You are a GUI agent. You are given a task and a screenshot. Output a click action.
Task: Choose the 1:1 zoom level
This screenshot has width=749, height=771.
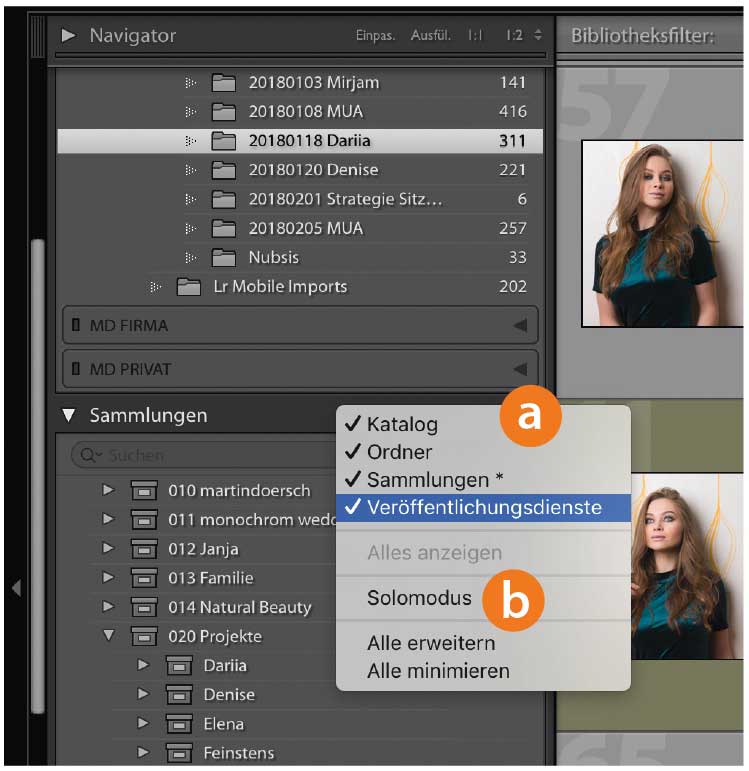click(x=475, y=35)
